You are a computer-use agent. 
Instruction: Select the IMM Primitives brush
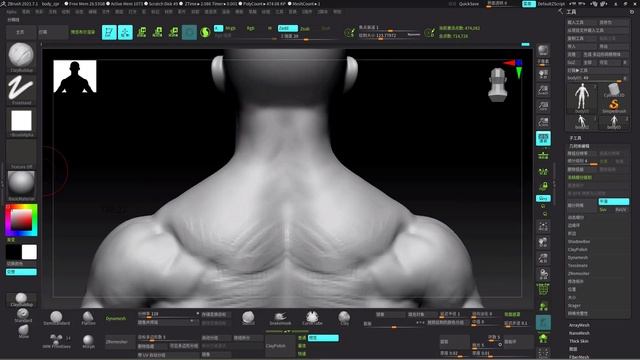56,341
